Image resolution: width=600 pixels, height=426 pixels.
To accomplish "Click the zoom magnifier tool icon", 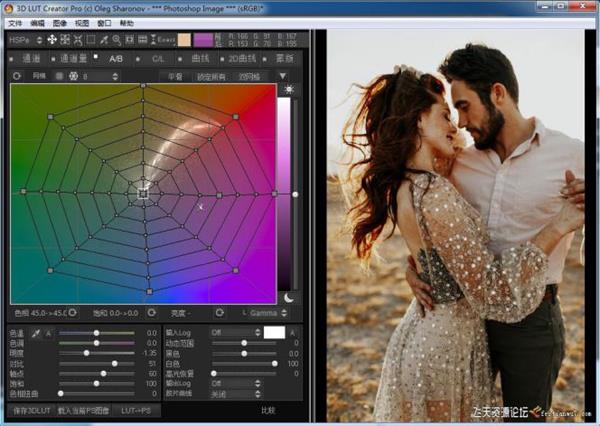I will pos(117,40).
